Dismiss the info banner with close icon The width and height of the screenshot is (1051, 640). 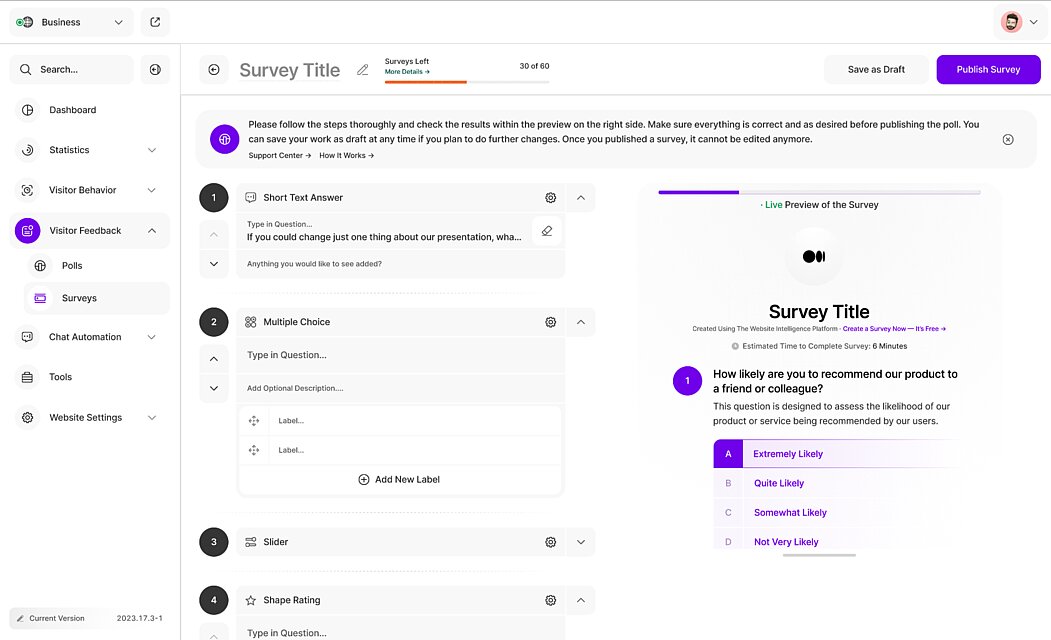(x=1008, y=139)
